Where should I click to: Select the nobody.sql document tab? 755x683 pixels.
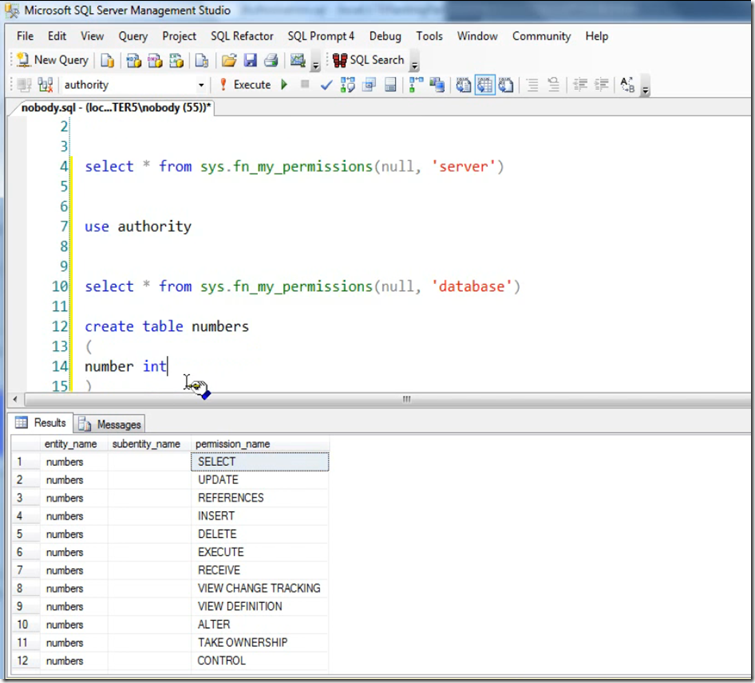pyautogui.click(x=114, y=107)
